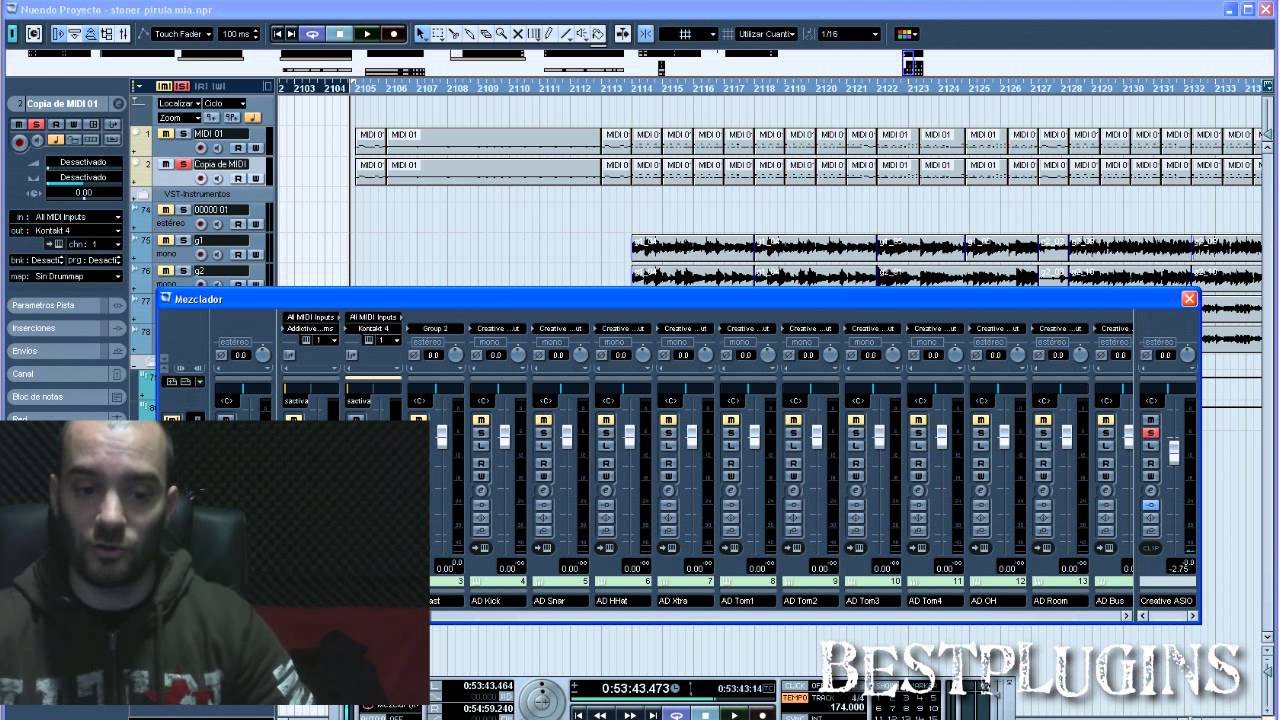Toggle Snap on/off button

click(645, 34)
